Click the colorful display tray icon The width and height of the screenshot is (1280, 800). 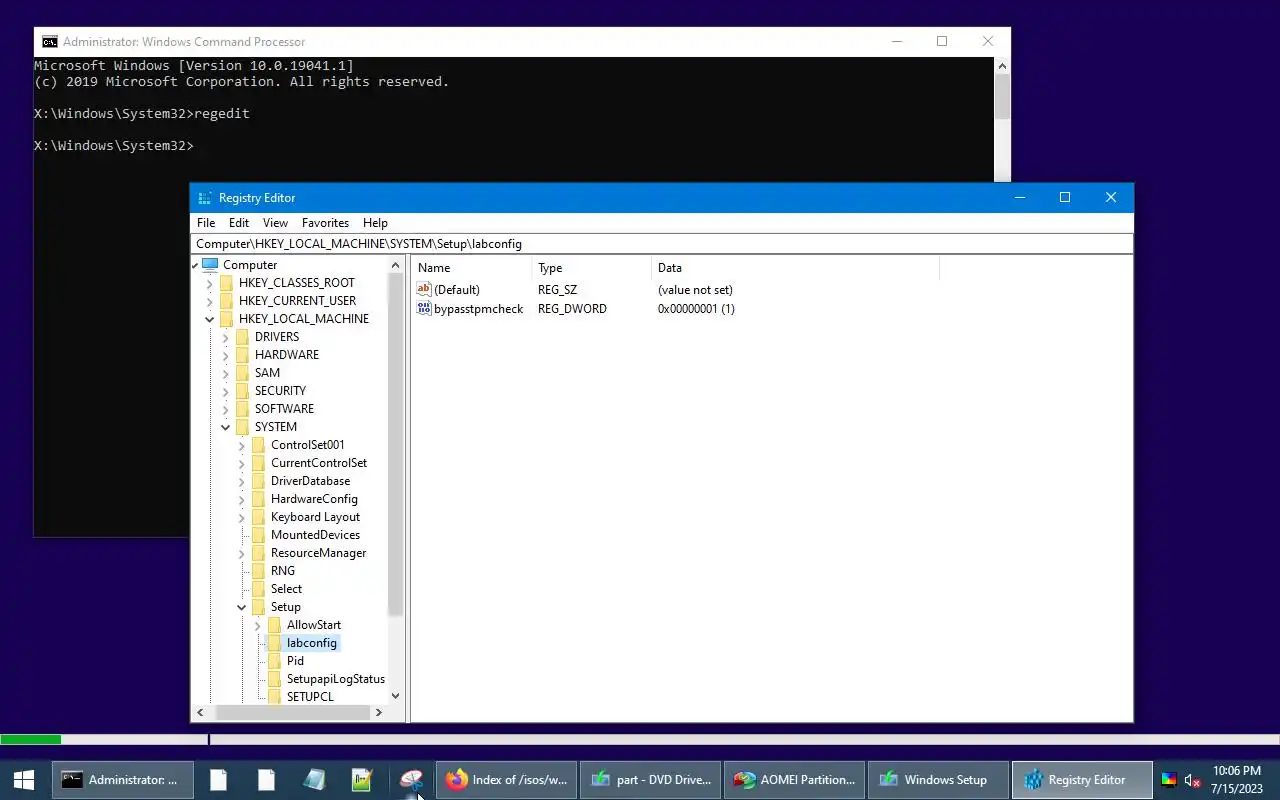(x=1168, y=780)
